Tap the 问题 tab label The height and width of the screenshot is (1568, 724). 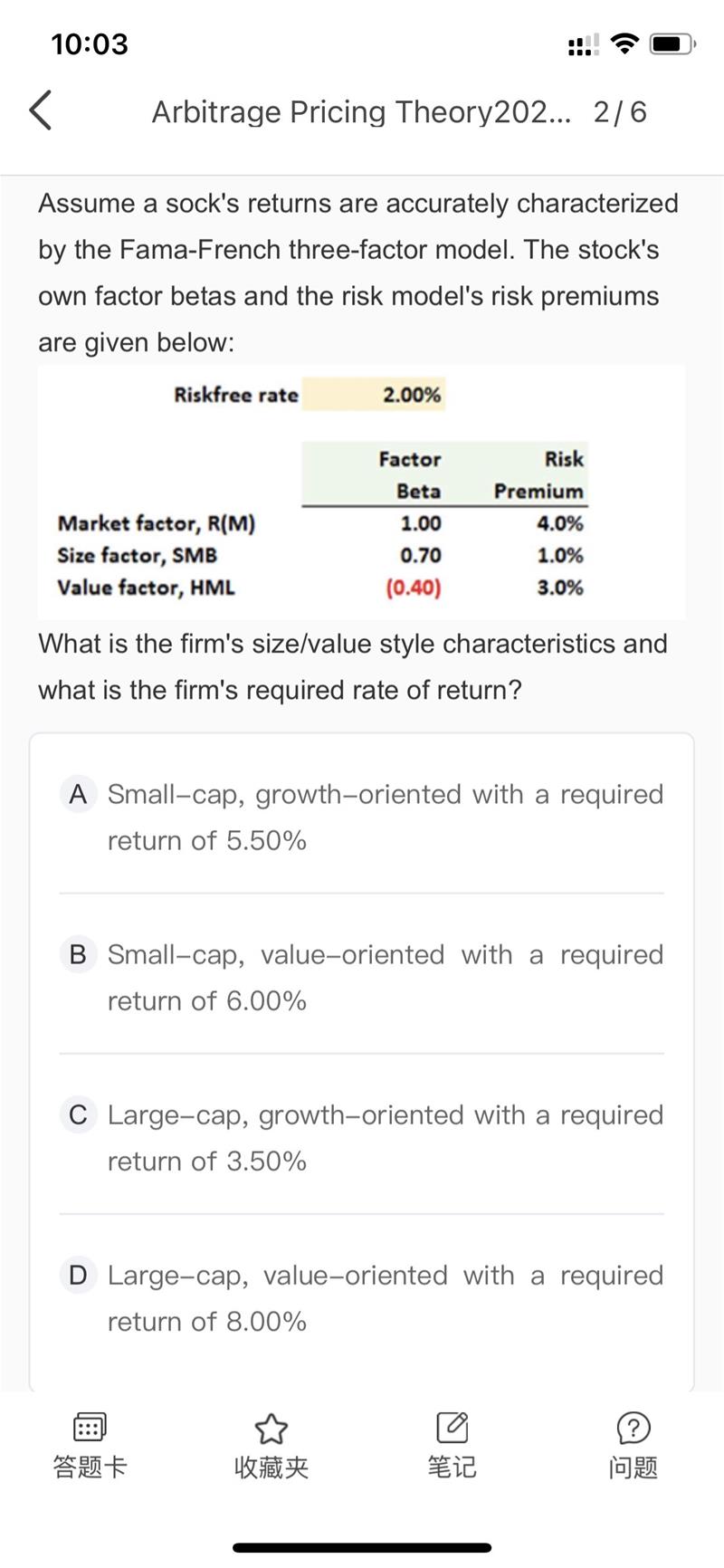[x=633, y=1467]
